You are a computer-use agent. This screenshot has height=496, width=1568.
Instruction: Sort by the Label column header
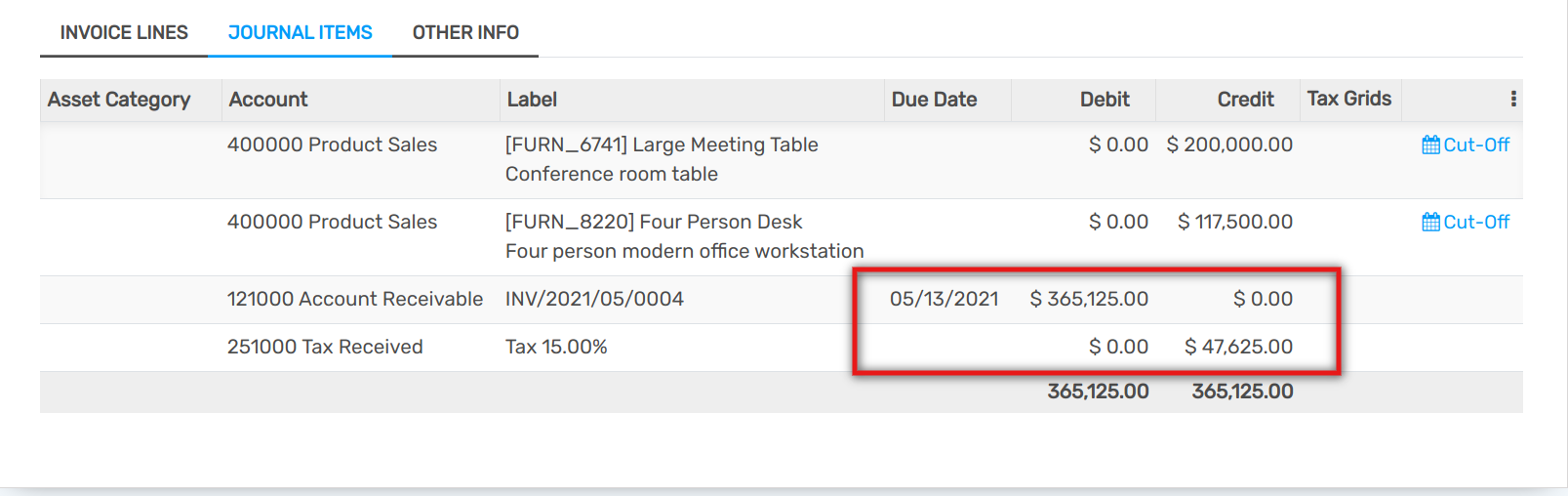[x=532, y=100]
